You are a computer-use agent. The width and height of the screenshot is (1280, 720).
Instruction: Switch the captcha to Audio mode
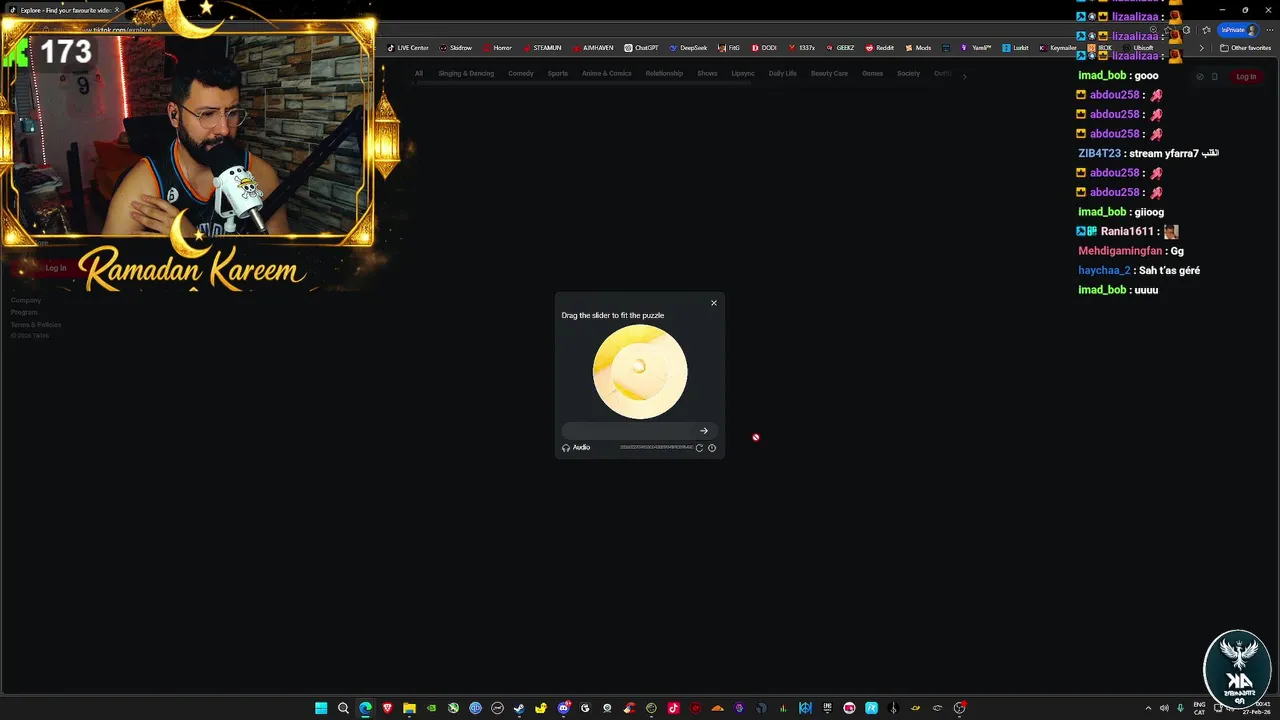[576, 448]
